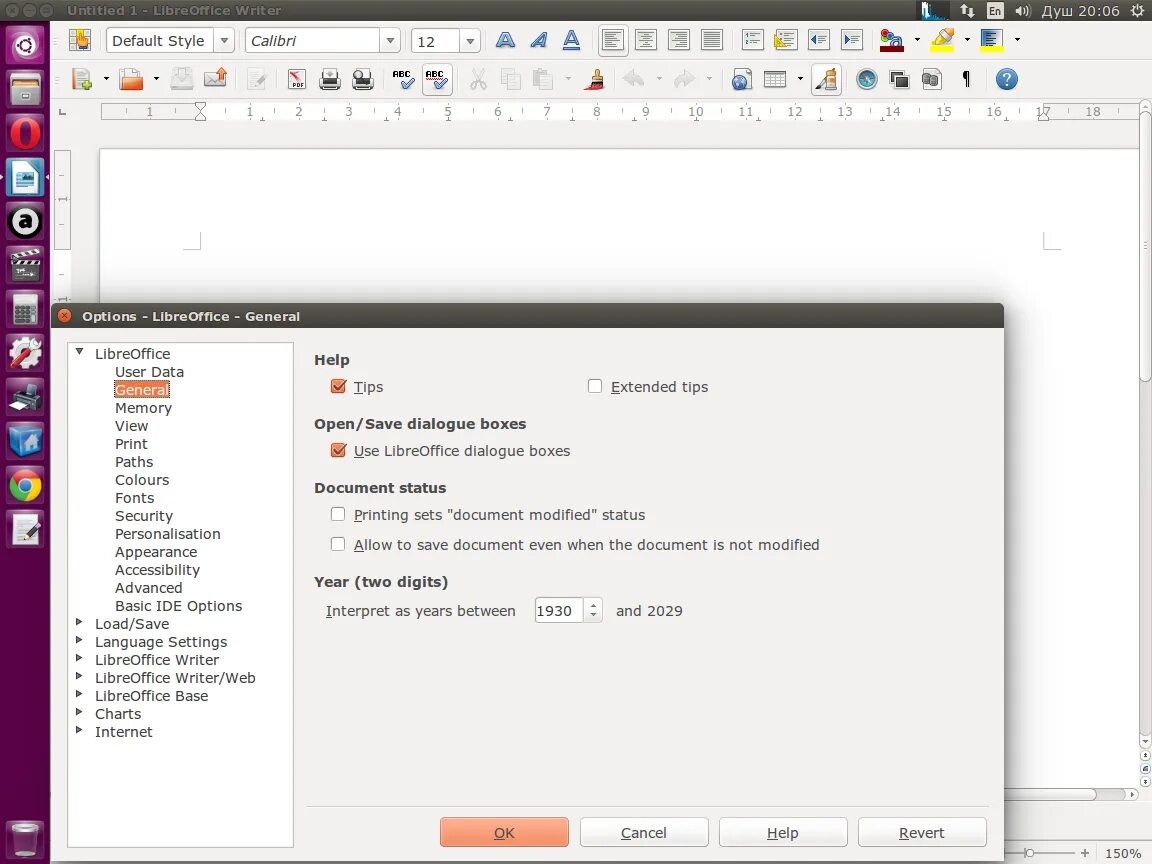Open the Navigator compass icon
This screenshot has width=1152, height=864.
pos(867,79)
